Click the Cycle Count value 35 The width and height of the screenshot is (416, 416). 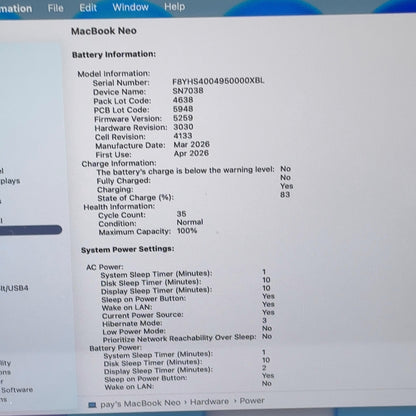(x=181, y=214)
